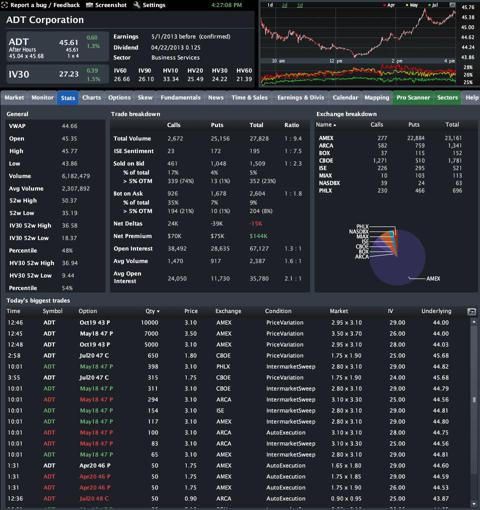Select the 3d chart range
This screenshot has height=510, width=480.
(300, 5)
